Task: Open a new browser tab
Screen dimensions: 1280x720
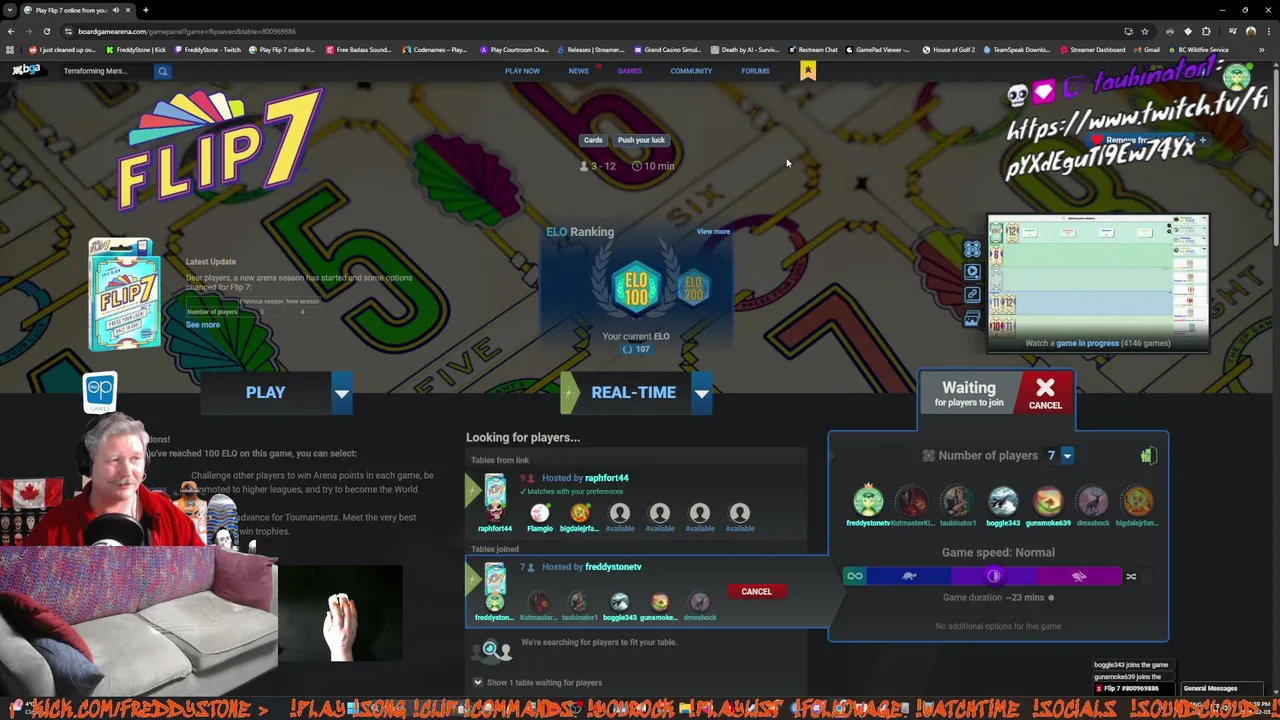Action: (145, 10)
